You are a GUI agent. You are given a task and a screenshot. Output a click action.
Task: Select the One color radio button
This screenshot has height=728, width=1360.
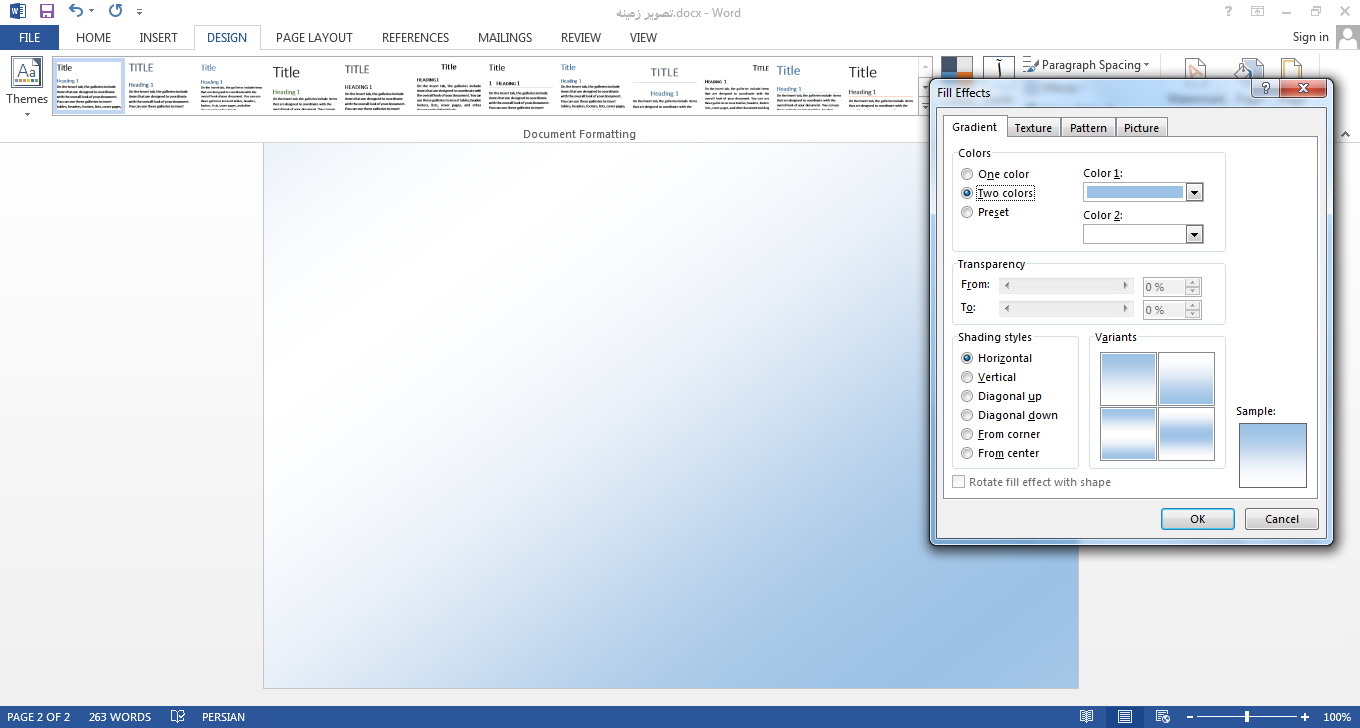(967, 174)
